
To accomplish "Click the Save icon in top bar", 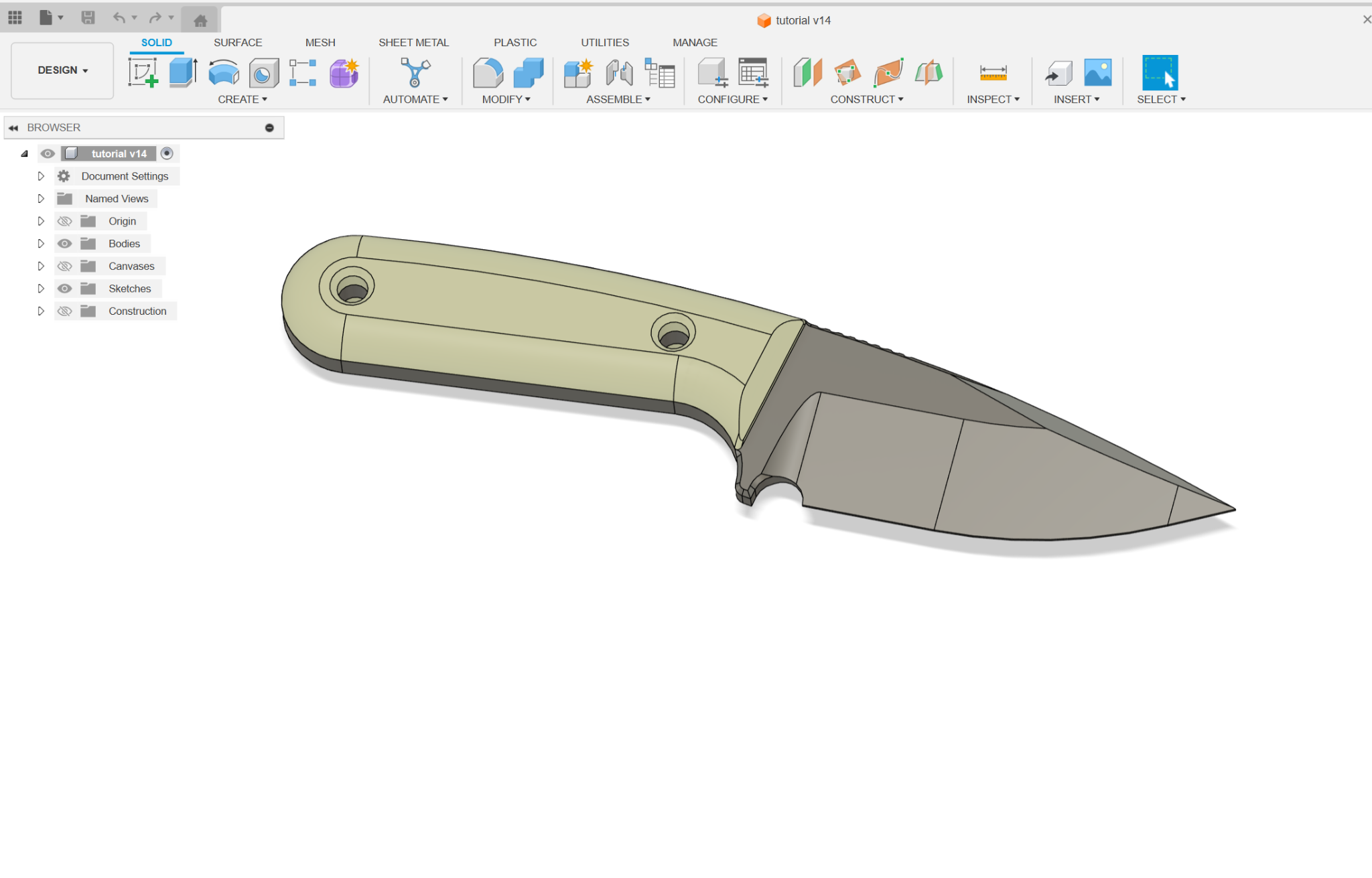I will (x=88, y=18).
